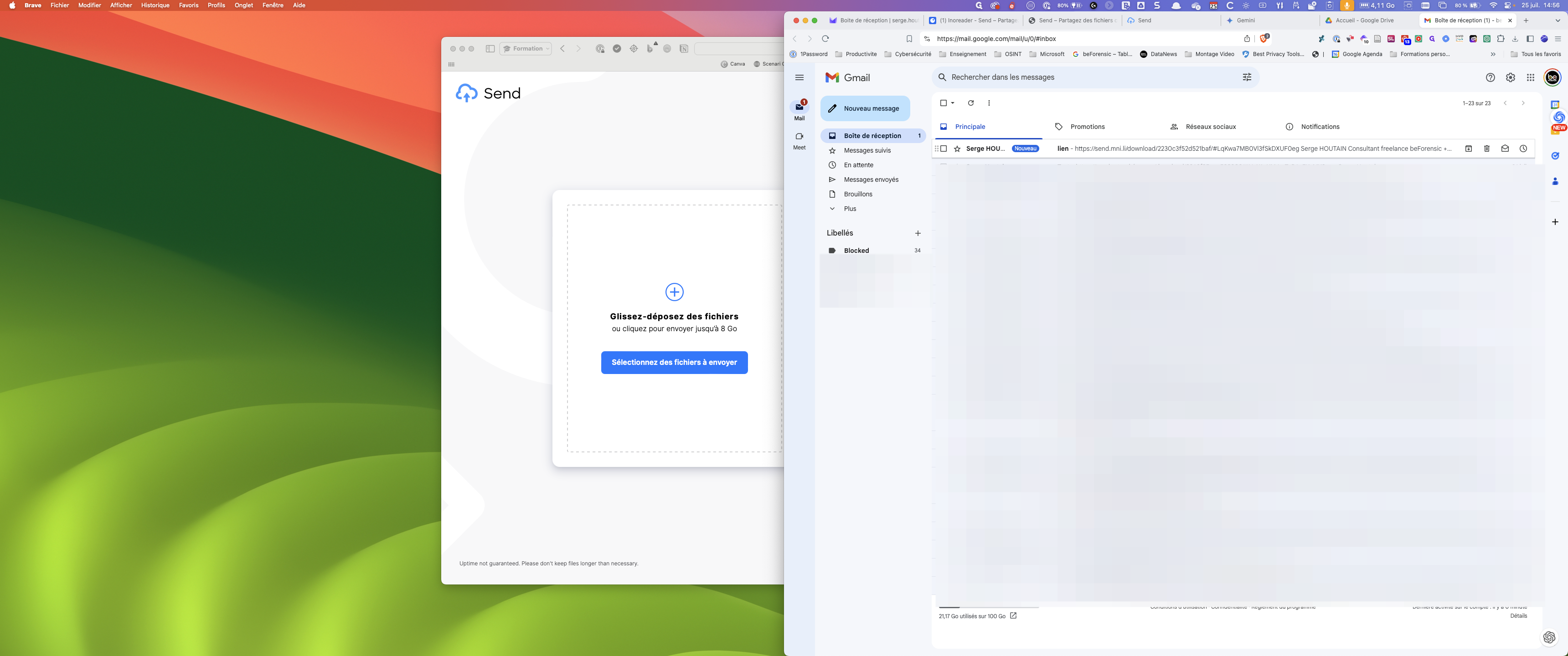The width and height of the screenshot is (1568, 656).
Task: Share the page via address bar icon
Action: (1247, 38)
